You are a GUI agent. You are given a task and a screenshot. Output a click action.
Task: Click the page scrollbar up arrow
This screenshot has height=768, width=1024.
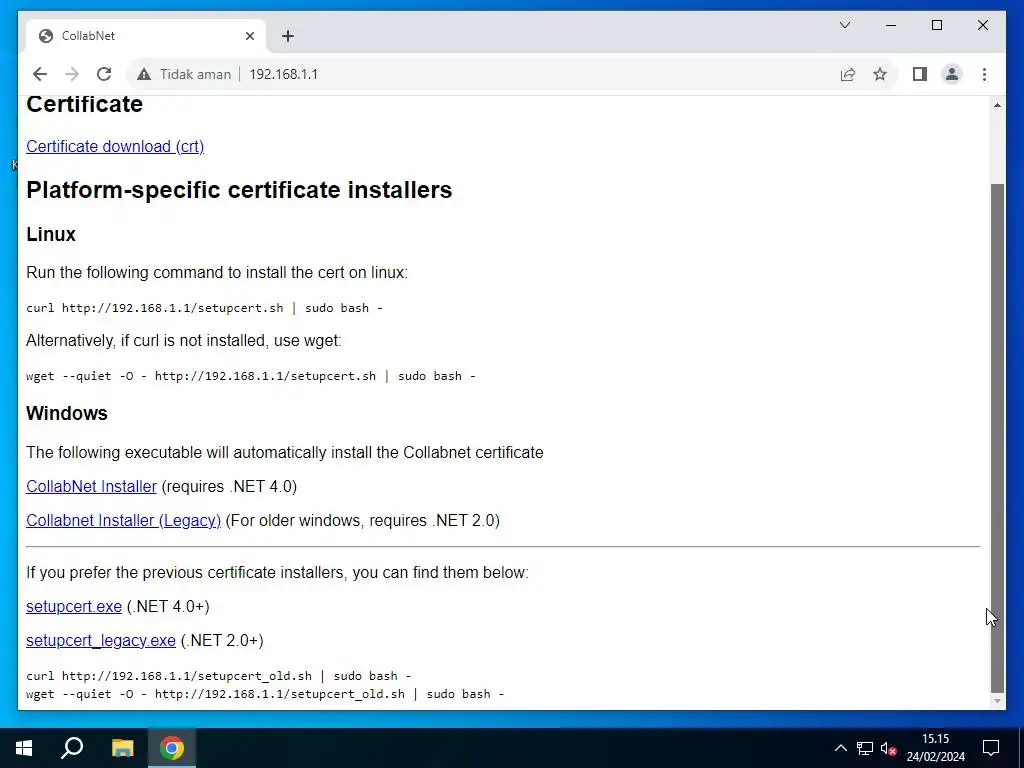(x=997, y=105)
